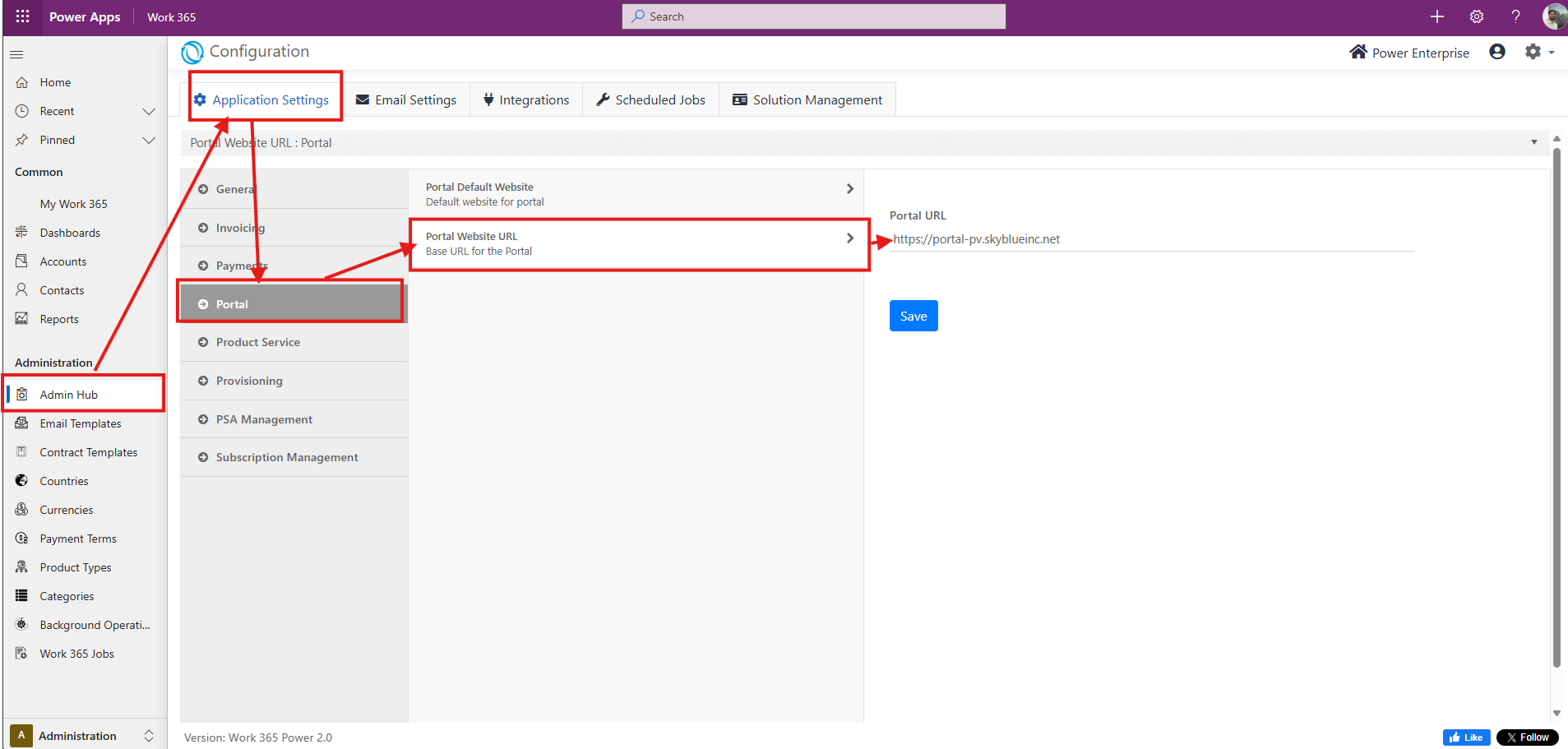This screenshot has height=749, width=1568.
Task: Click the Dashboards icon in sidebar
Action: click(22, 233)
